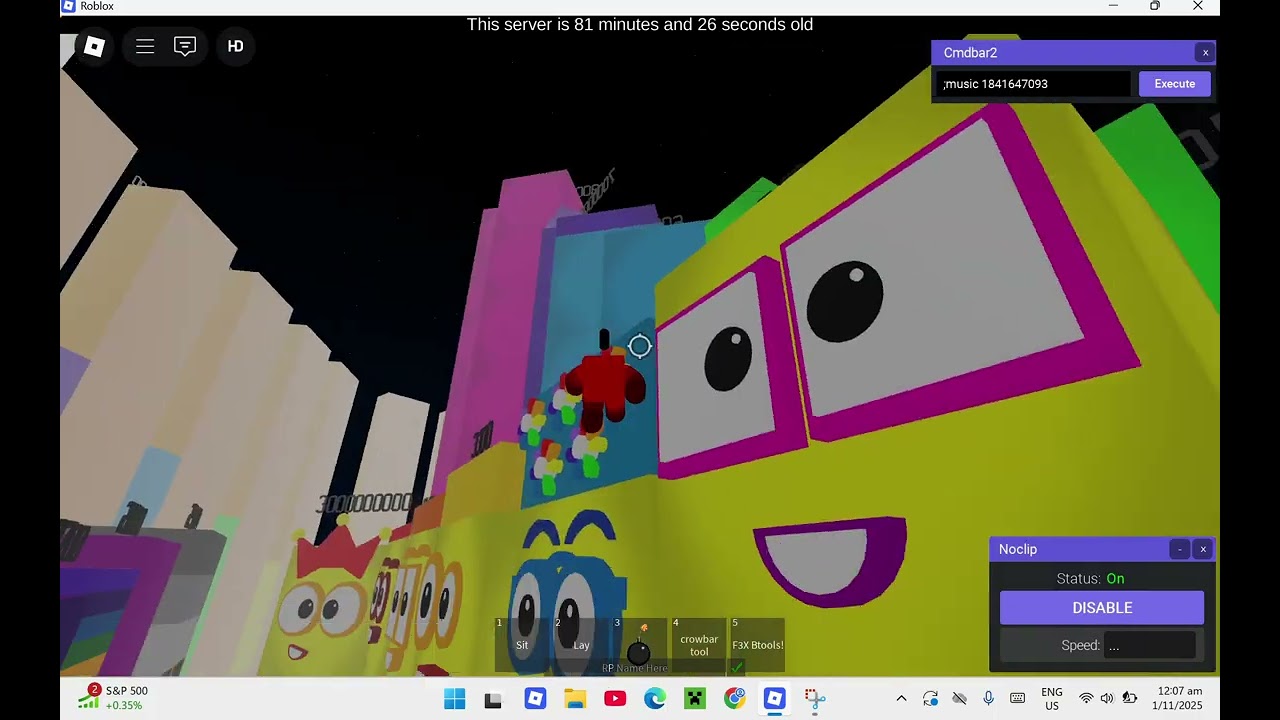Open volume speaker tray icon

pyautogui.click(x=1107, y=698)
